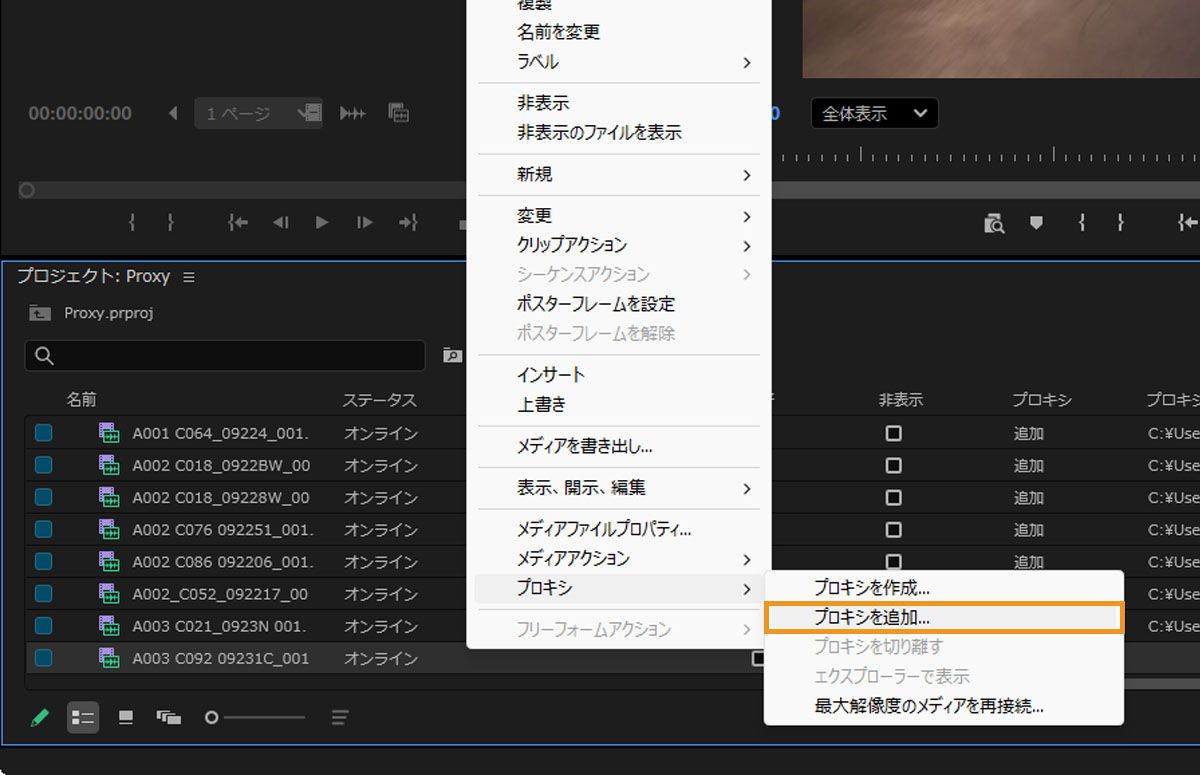1200x775 pixels.
Task: Switch to List view in Project panel
Action: 83,717
